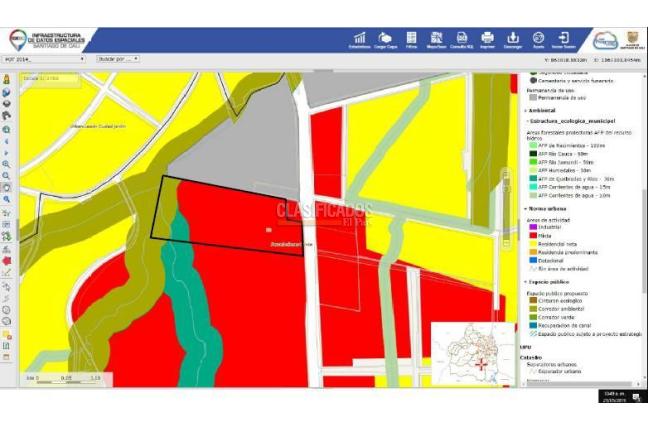This screenshot has width=648, height=430.
Task: Collapse the Espacio público legend group
Action: tap(526, 282)
